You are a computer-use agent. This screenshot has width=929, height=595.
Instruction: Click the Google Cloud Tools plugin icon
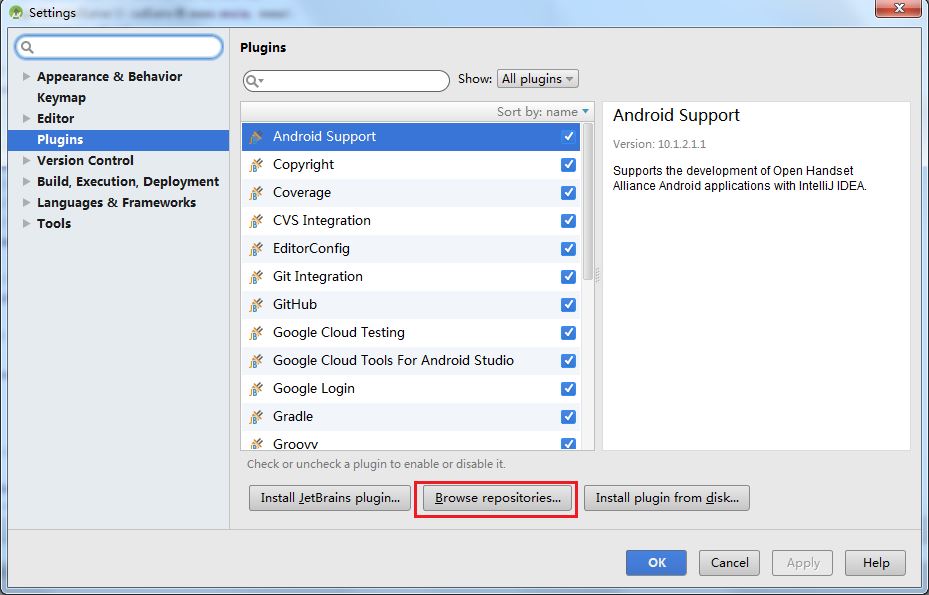[x=256, y=360]
